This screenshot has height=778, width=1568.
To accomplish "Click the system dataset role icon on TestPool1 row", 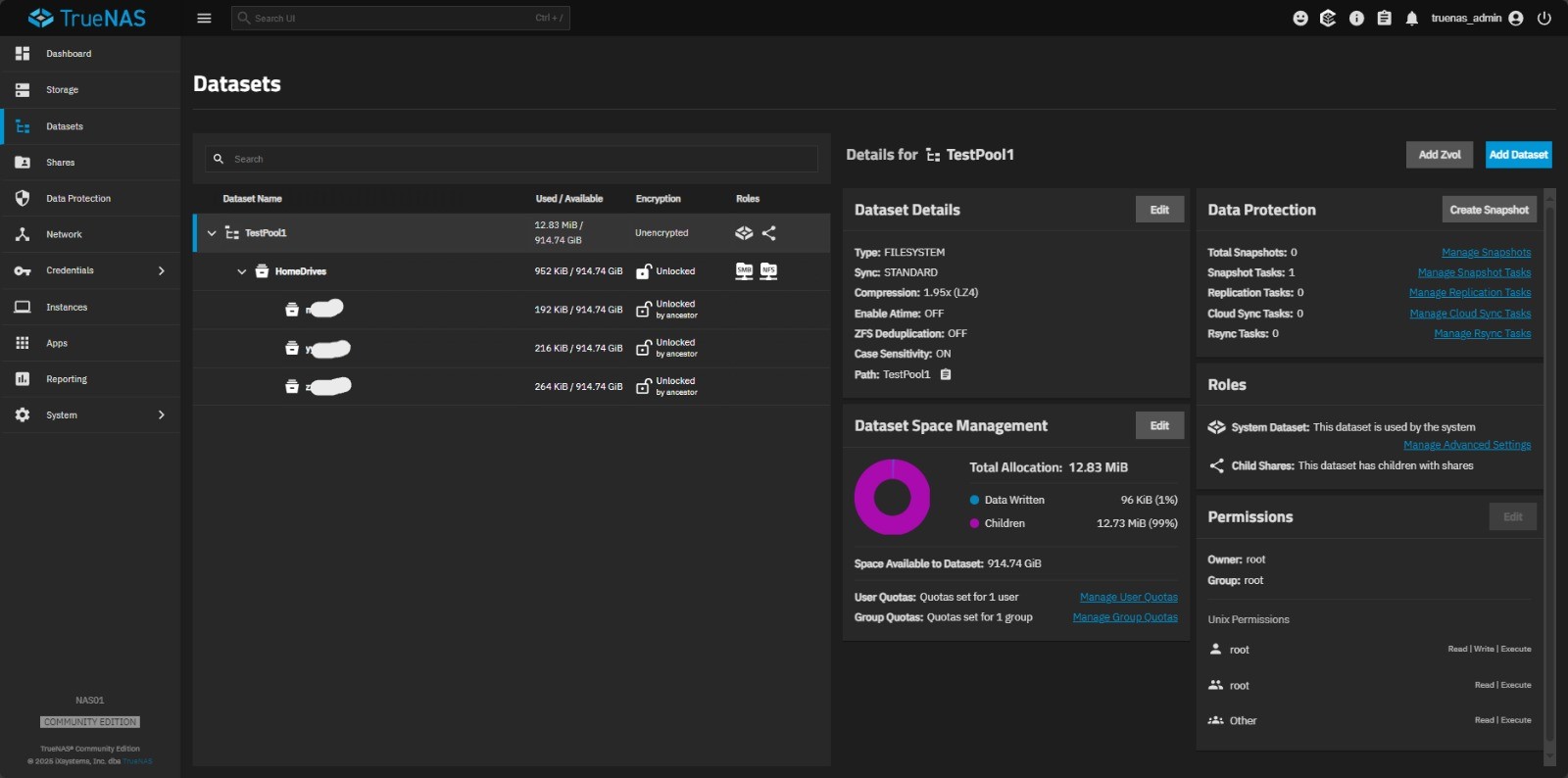I will [x=745, y=233].
